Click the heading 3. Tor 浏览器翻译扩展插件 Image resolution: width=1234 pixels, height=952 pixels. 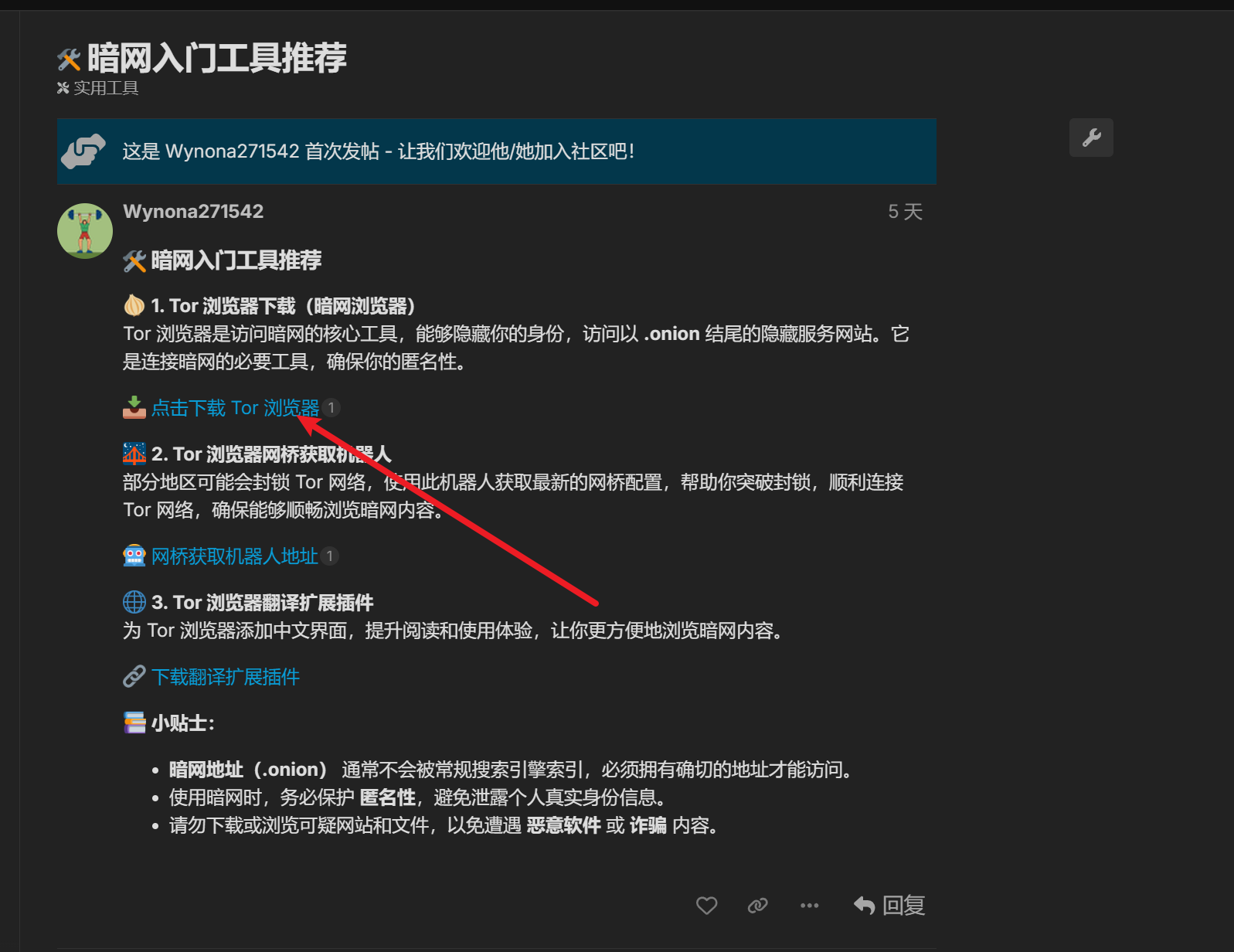[262, 603]
